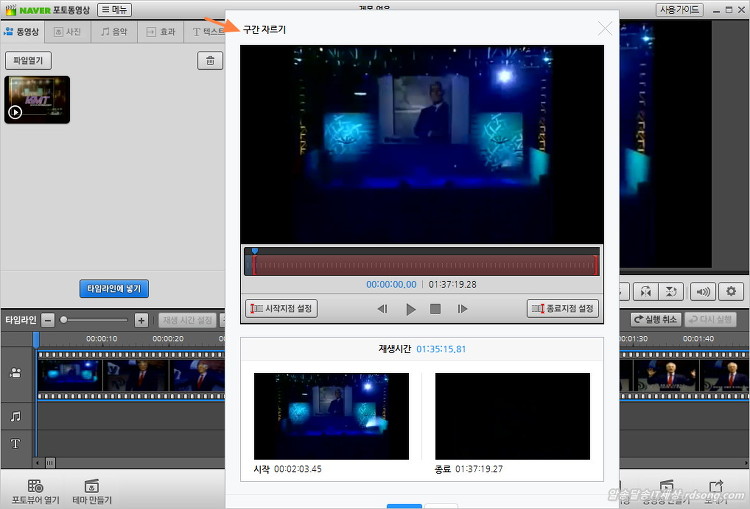Select the KMT video thumbnail in media list

(37, 99)
